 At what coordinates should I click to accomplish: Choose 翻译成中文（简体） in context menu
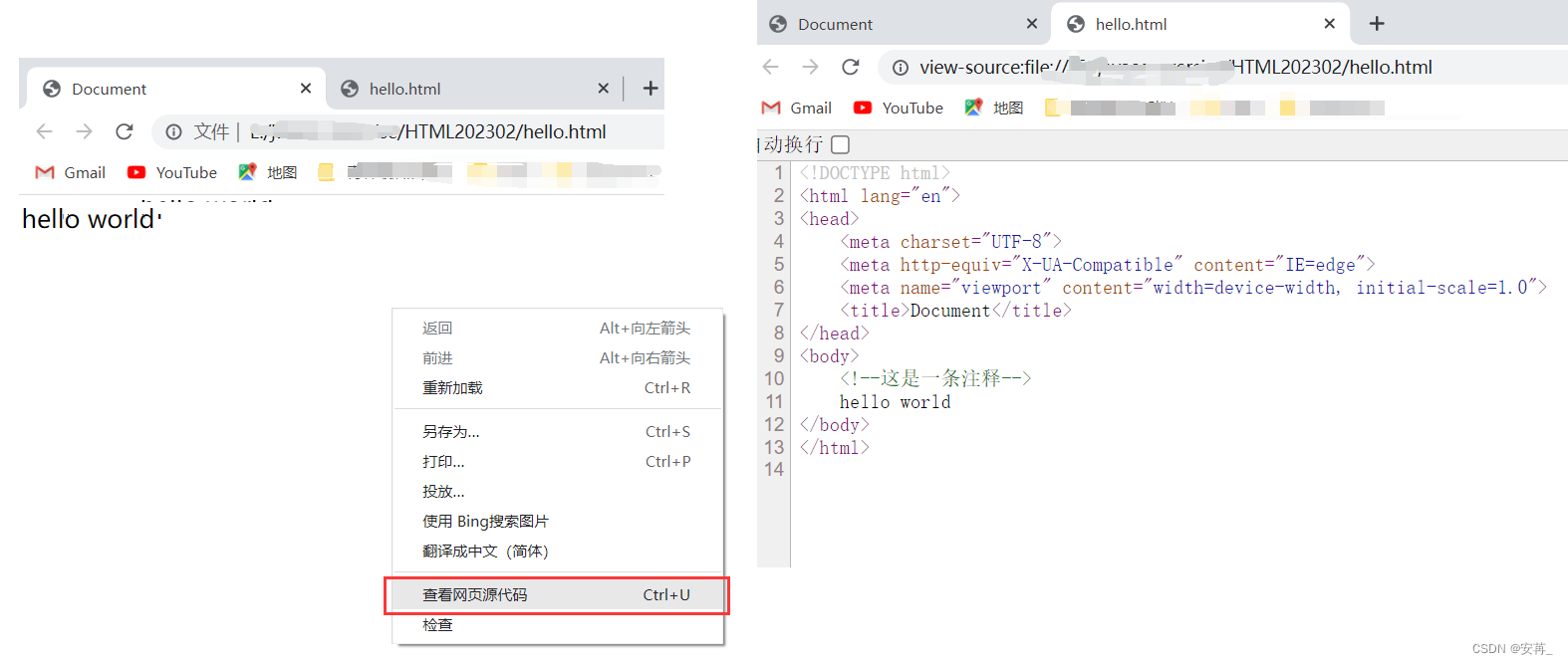click(x=557, y=551)
